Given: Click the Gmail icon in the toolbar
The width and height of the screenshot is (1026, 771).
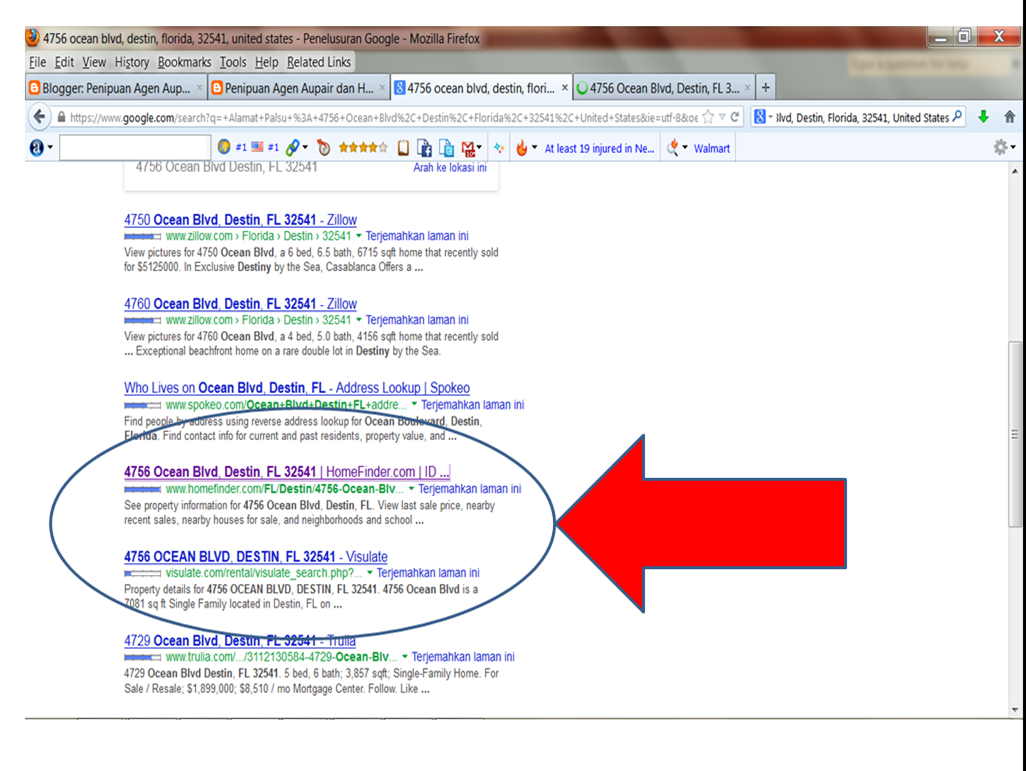Looking at the screenshot, I should [468, 149].
